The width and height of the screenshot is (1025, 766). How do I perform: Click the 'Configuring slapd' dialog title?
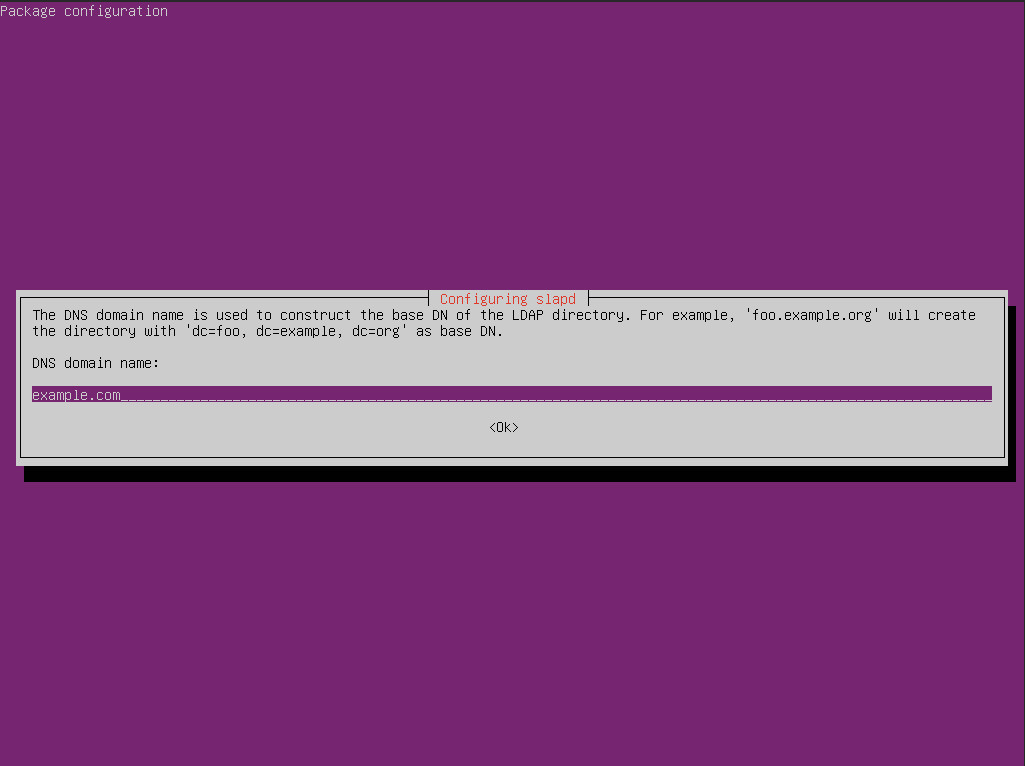pyautogui.click(x=507, y=299)
